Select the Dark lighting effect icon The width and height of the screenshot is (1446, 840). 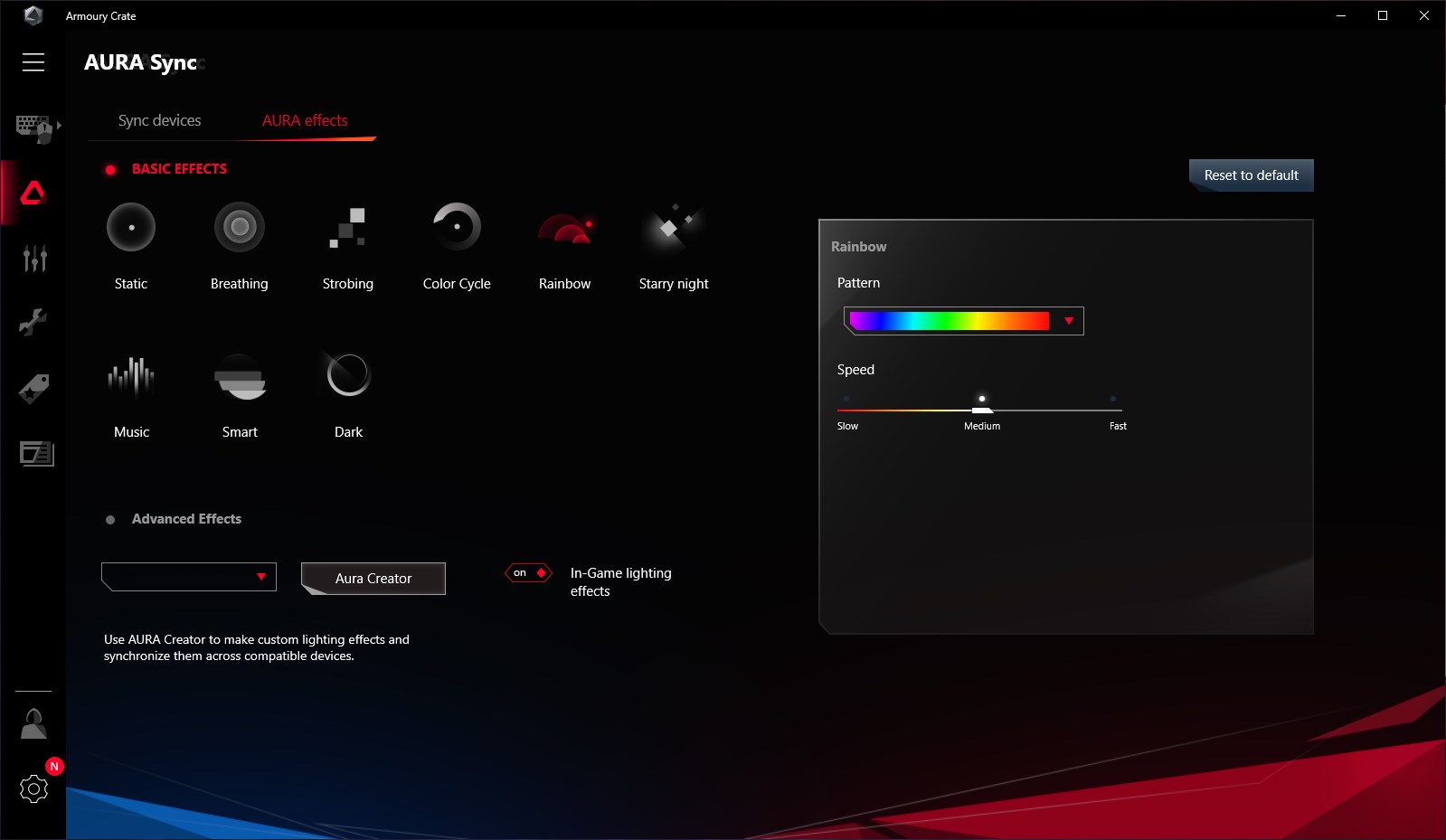click(x=348, y=374)
